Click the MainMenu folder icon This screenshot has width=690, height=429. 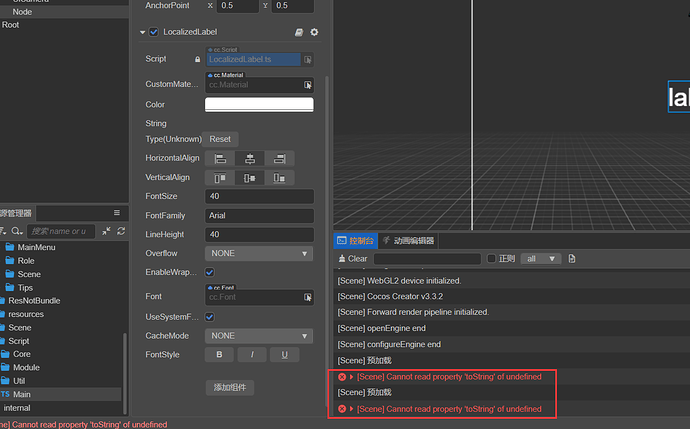10,247
